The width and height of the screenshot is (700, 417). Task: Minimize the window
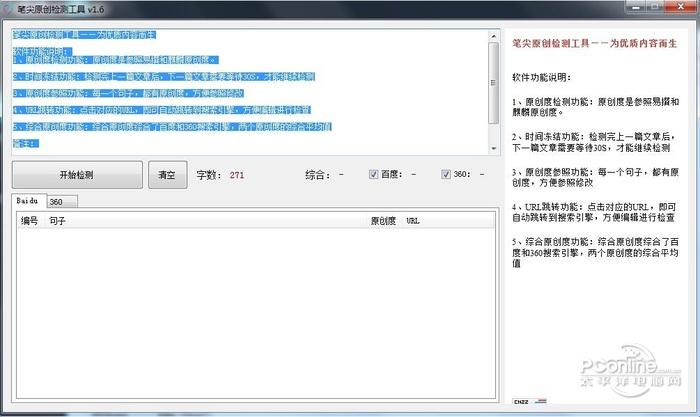click(x=636, y=7)
